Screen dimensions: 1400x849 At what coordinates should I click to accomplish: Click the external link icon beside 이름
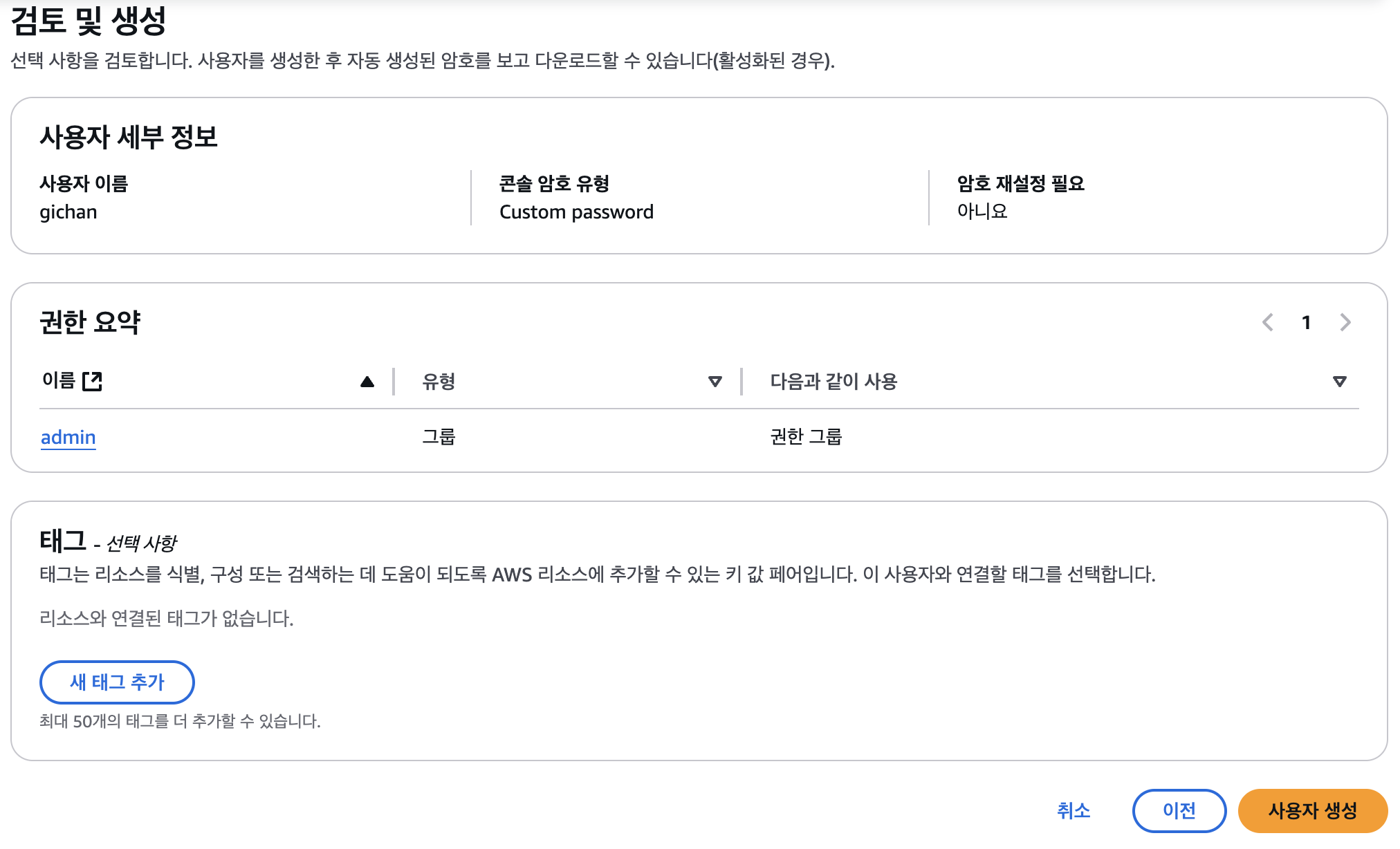coord(92,381)
